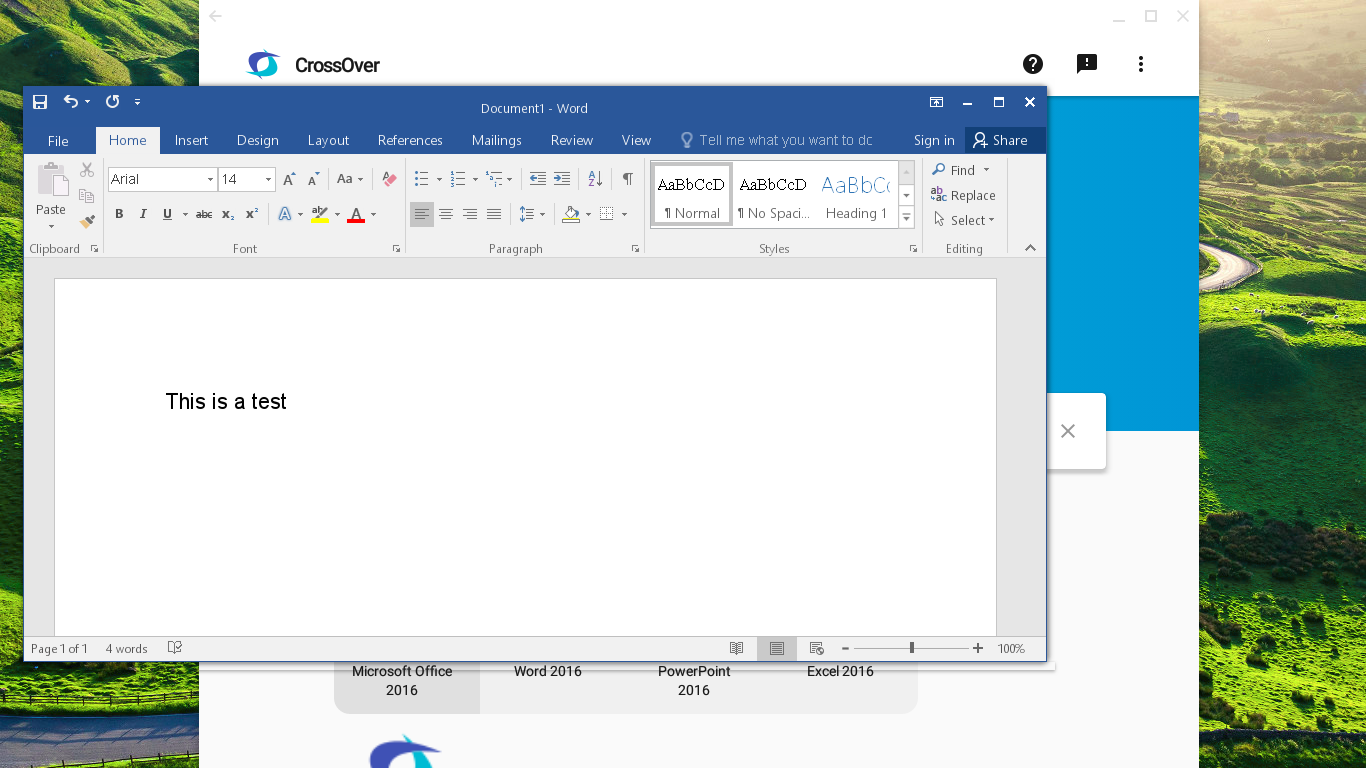Image resolution: width=1366 pixels, height=768 pixels.
Task: Open the font size dropdown
Action: tap(268, 180)
